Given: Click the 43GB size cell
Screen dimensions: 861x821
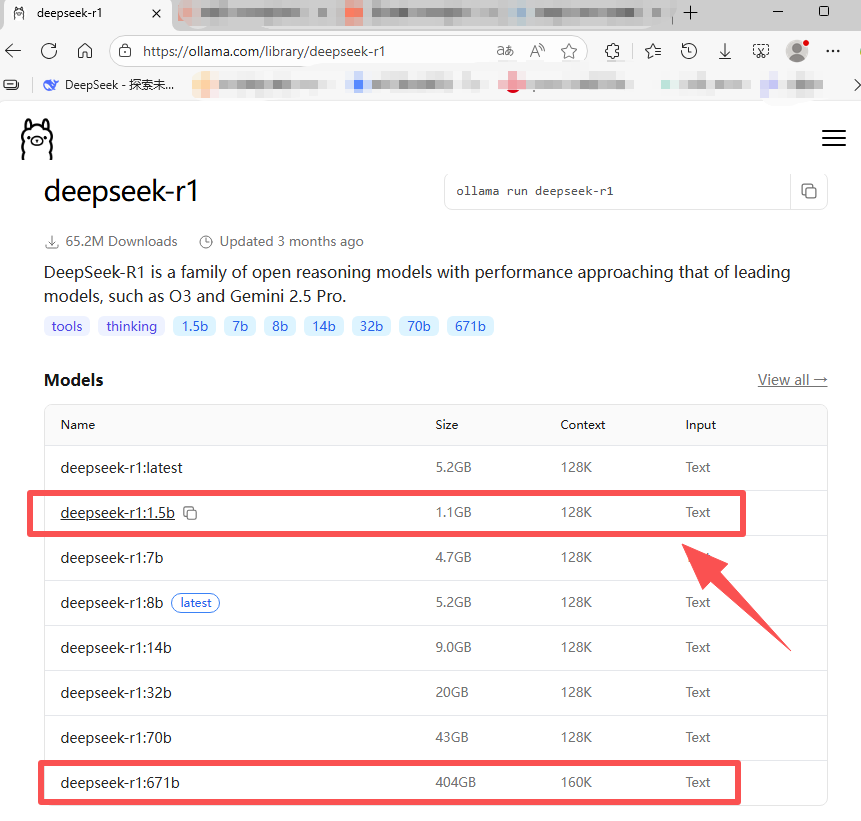Looking at the screenshot, I should (452, 738).
